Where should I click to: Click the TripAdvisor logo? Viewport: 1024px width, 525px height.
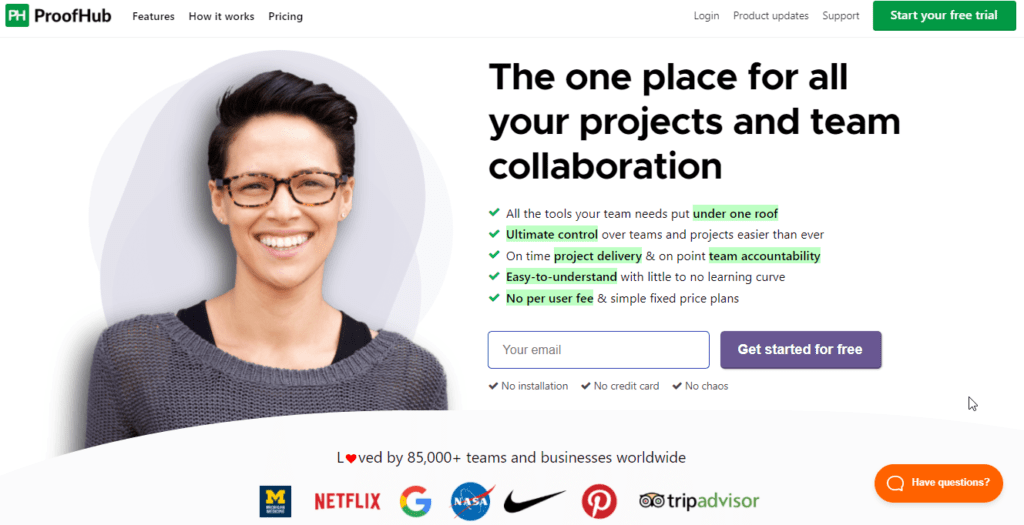pos(699,501)
